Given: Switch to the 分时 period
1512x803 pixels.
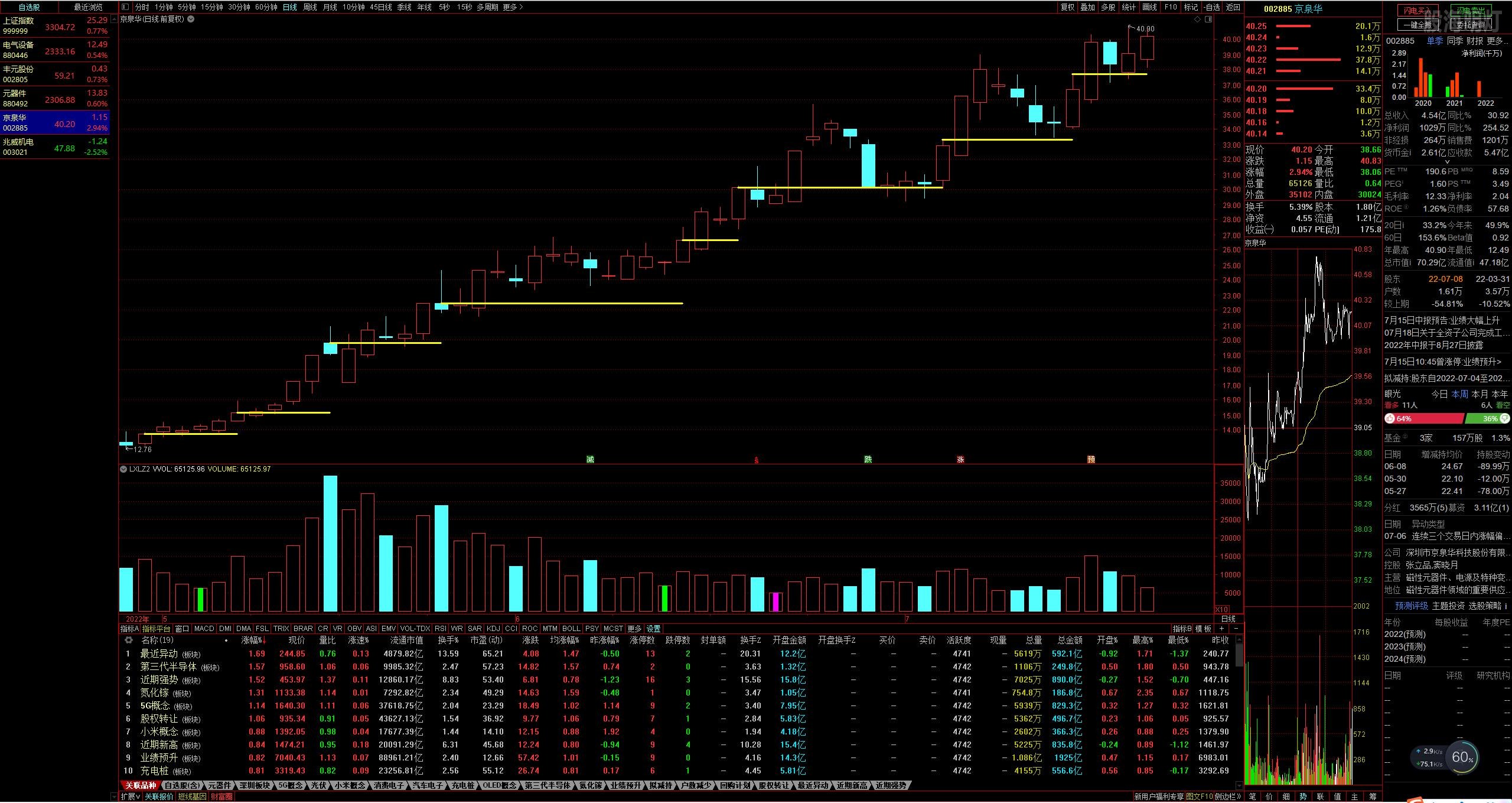Looking at the screenshot, I should pyautogui.click(x=142, y=7).
